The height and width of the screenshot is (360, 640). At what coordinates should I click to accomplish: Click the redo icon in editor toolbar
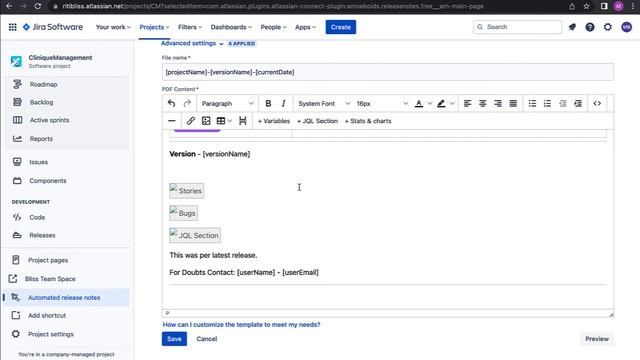[187, 103]
